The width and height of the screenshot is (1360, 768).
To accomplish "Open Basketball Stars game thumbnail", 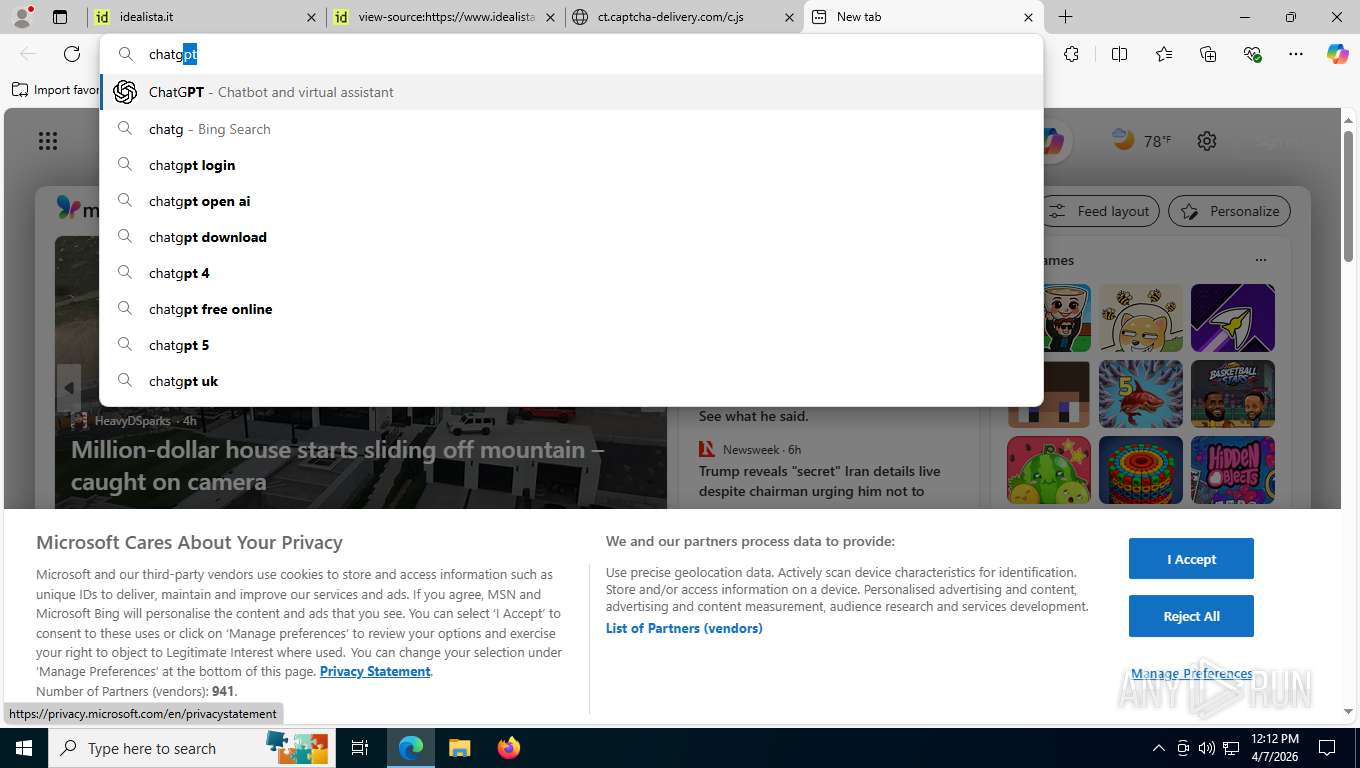I will (1232, 394).
